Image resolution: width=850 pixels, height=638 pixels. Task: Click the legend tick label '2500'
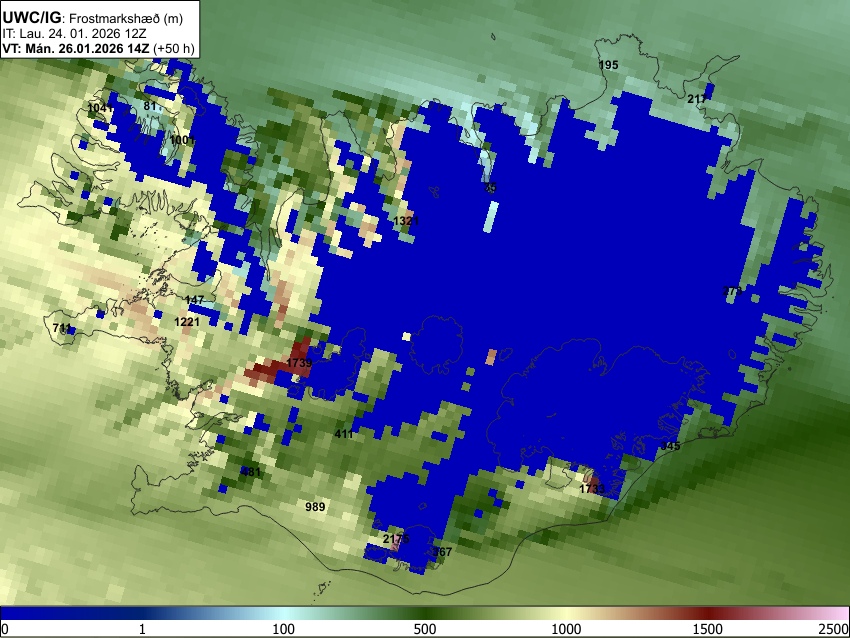pos(834,629)
